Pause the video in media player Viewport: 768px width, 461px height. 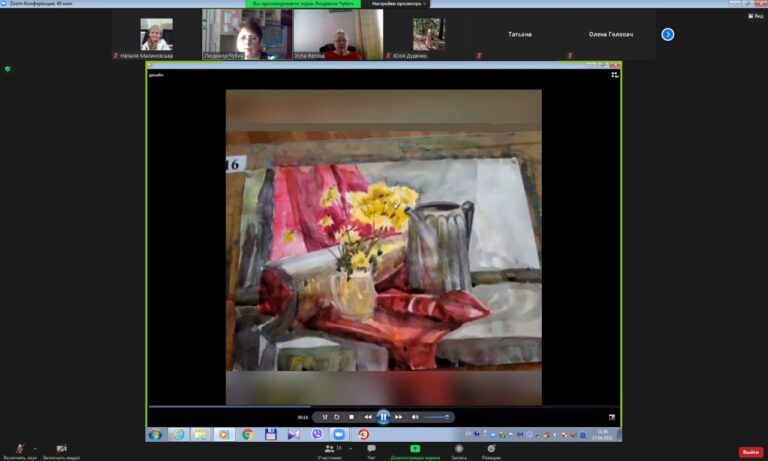point(383,417)
